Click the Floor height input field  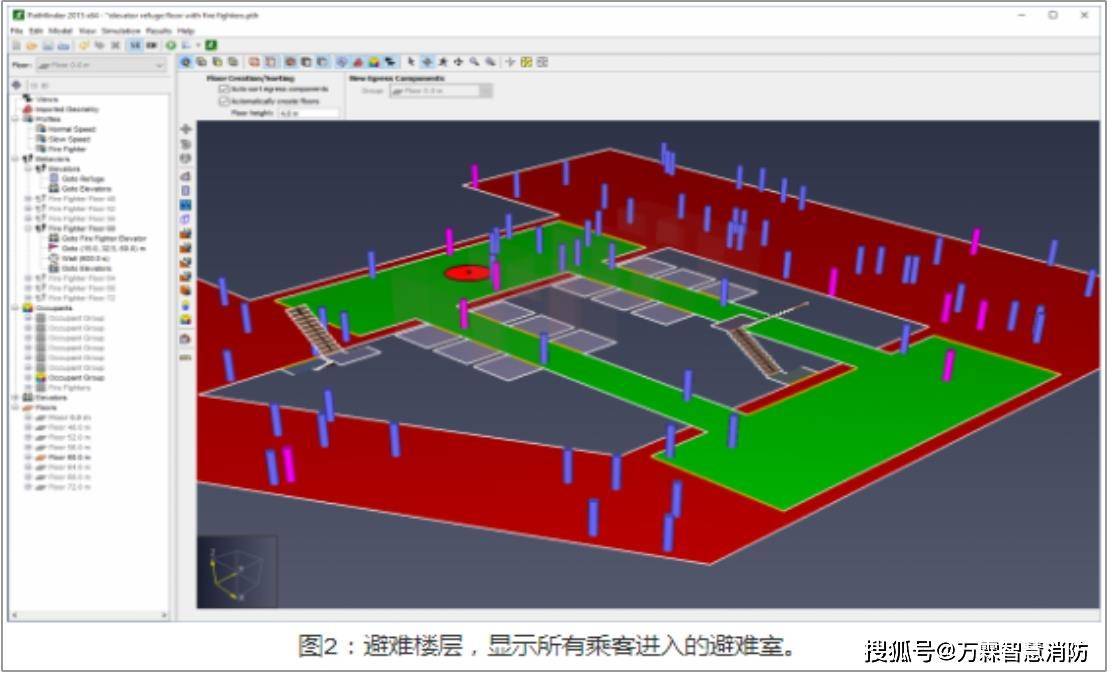click(308, 114)
